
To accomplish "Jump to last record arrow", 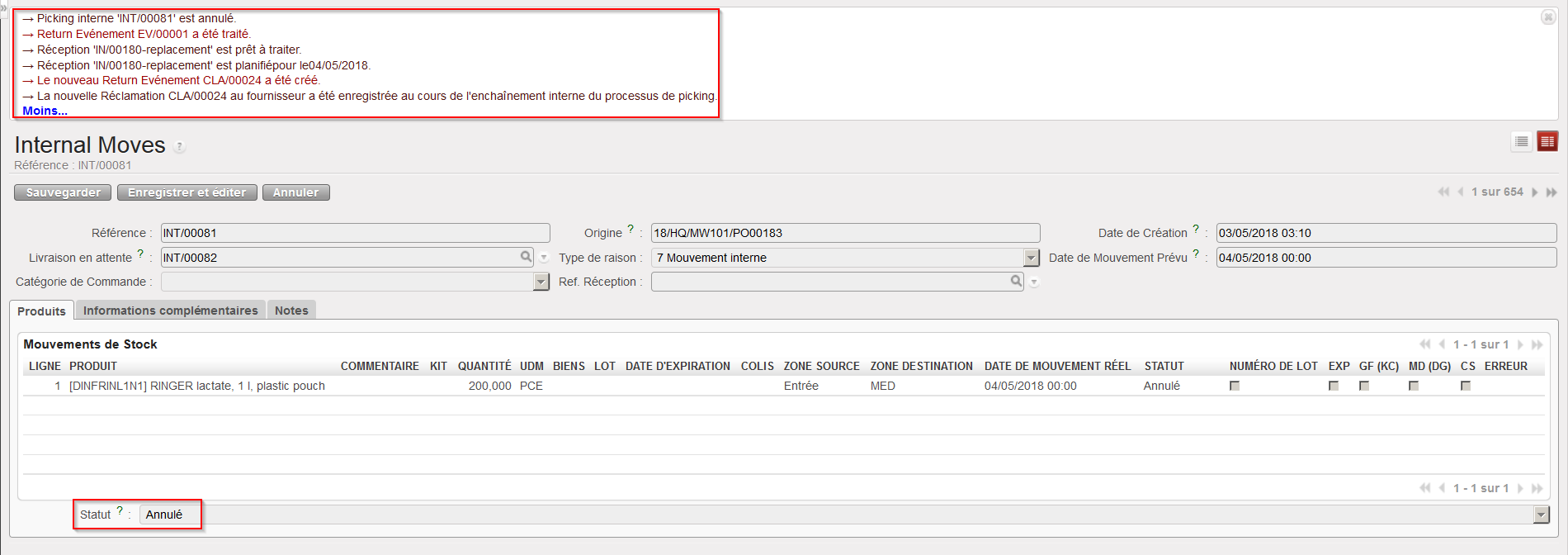I will (1551, 192).
